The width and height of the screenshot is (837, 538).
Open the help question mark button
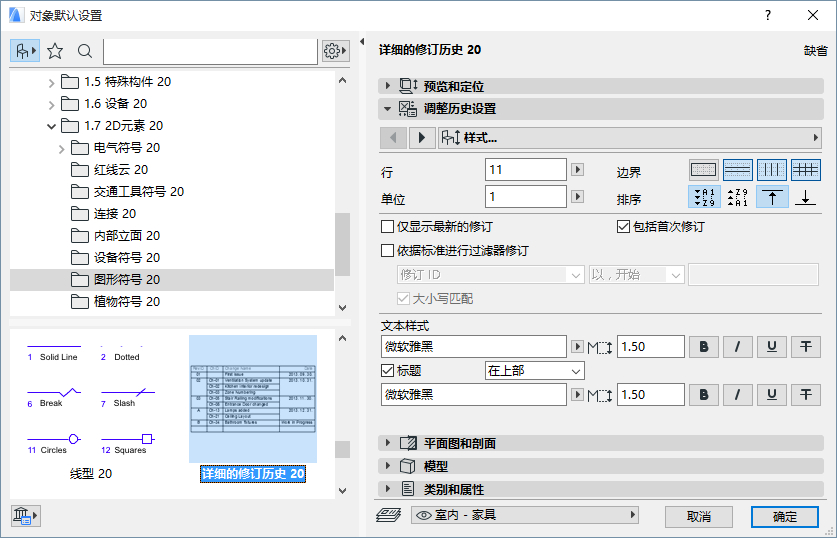[x=768, y=15]
